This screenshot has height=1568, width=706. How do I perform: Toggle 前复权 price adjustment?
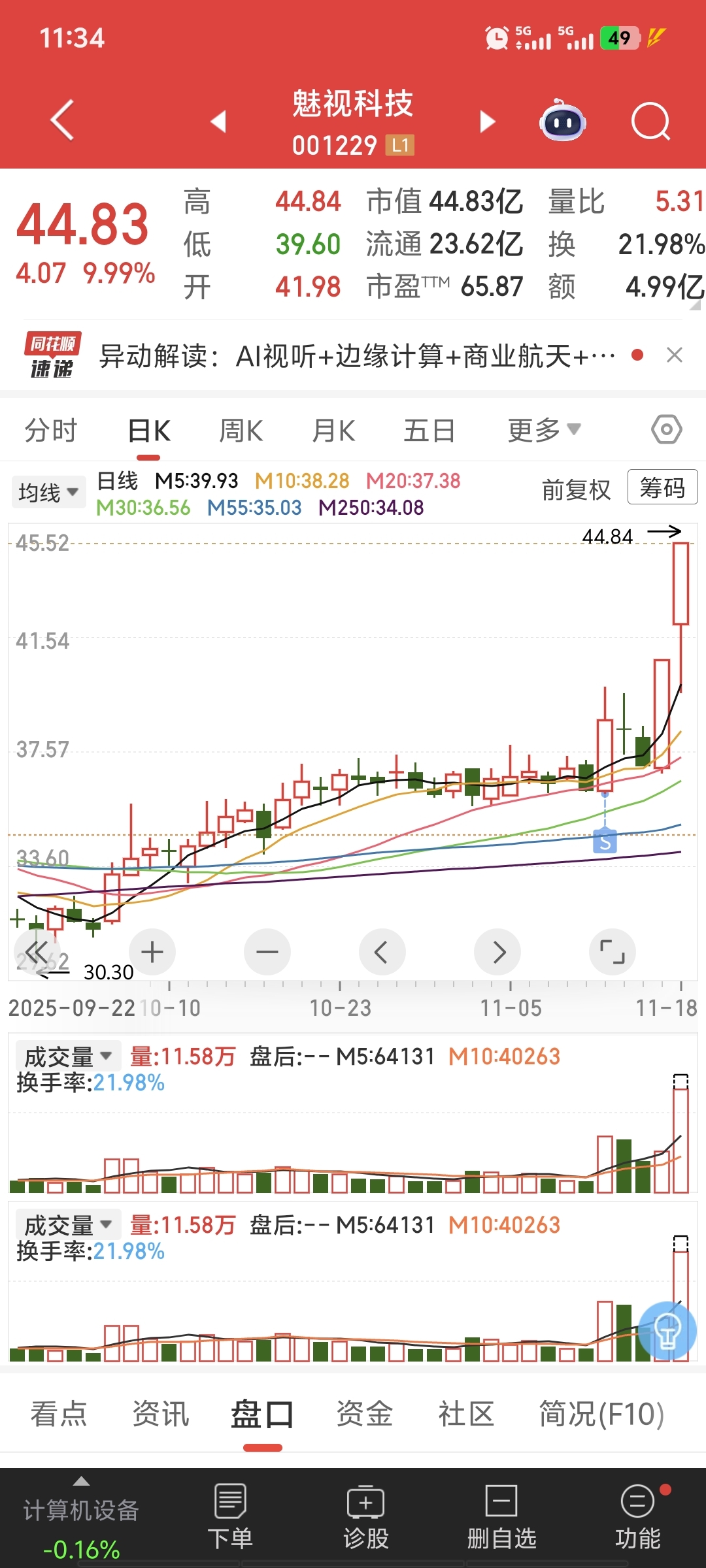[576, 489]
